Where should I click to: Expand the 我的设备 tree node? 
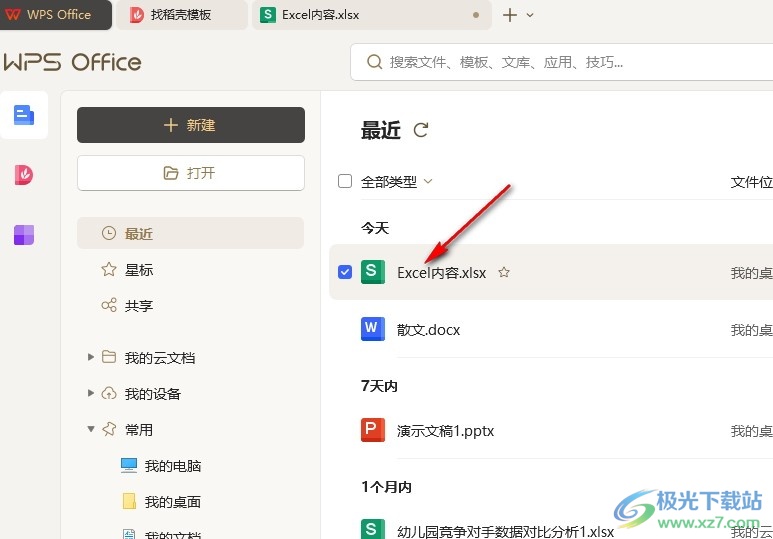pos(92,393)
